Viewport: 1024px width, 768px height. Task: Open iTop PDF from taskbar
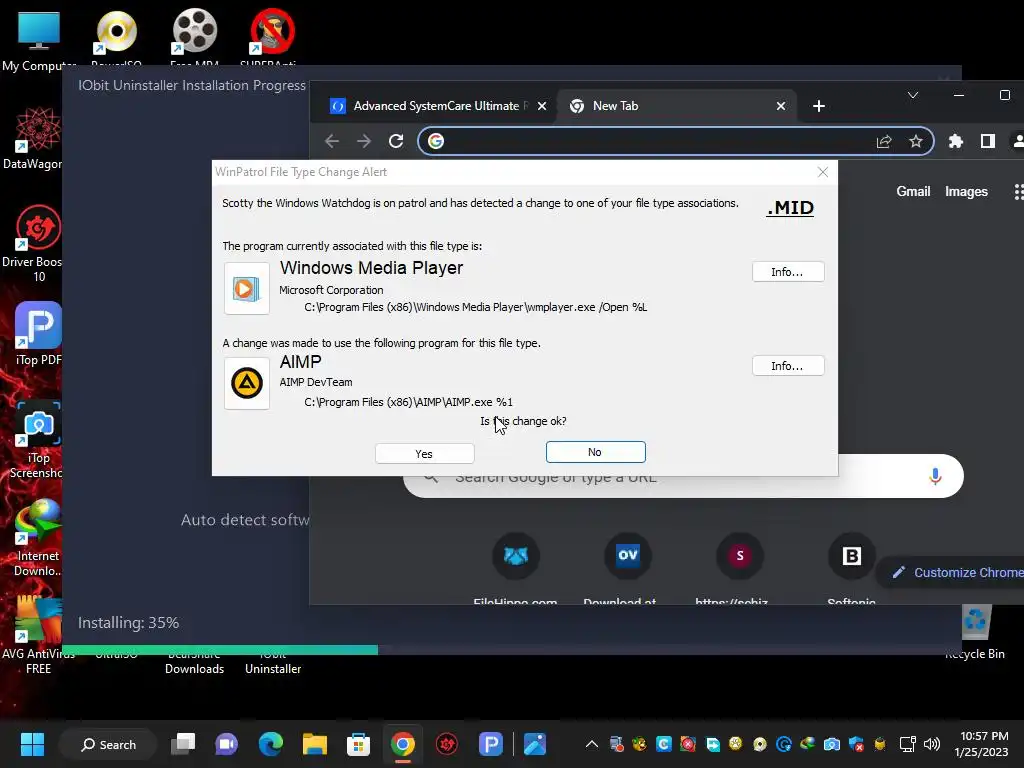490,744
